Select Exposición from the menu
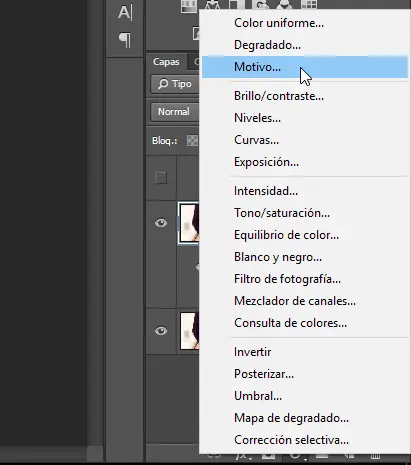This screenshot has width=411, height=465. coord(305,162)
